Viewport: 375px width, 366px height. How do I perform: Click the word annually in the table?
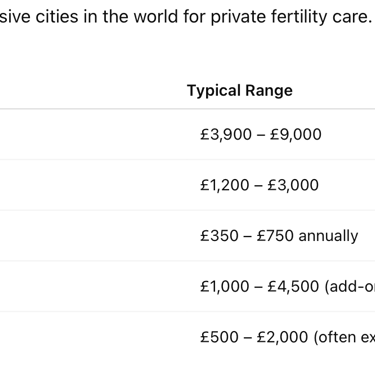click(328, 236)
